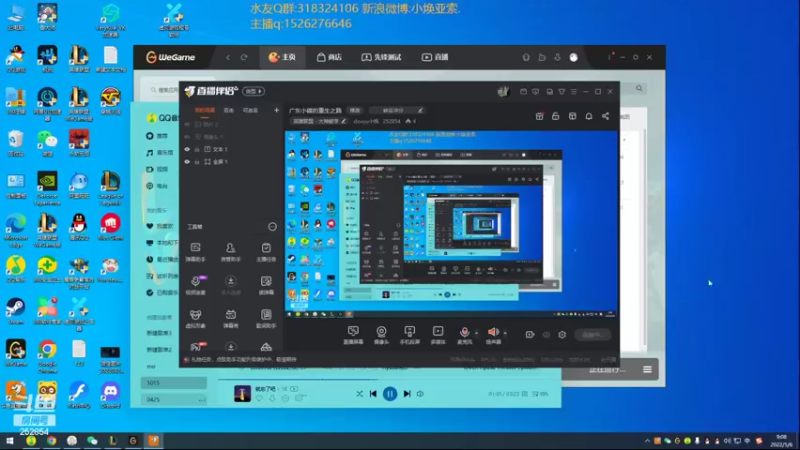Click the streamer avatar in title bar
Viewport: 800px width, 450px height.
(503, 91)
